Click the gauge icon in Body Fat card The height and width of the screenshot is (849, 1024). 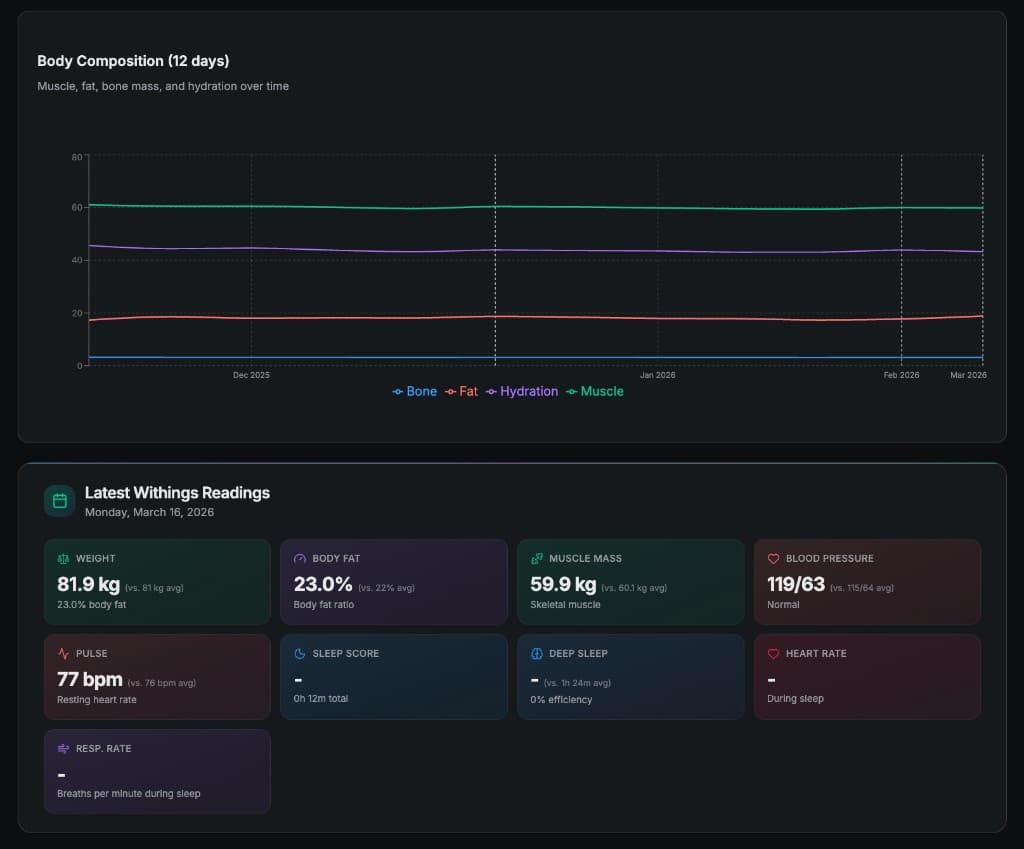coord(300,559)
